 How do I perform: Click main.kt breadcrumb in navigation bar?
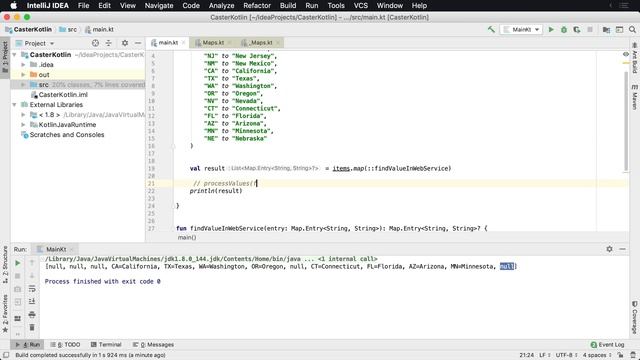tap(100, 29)
